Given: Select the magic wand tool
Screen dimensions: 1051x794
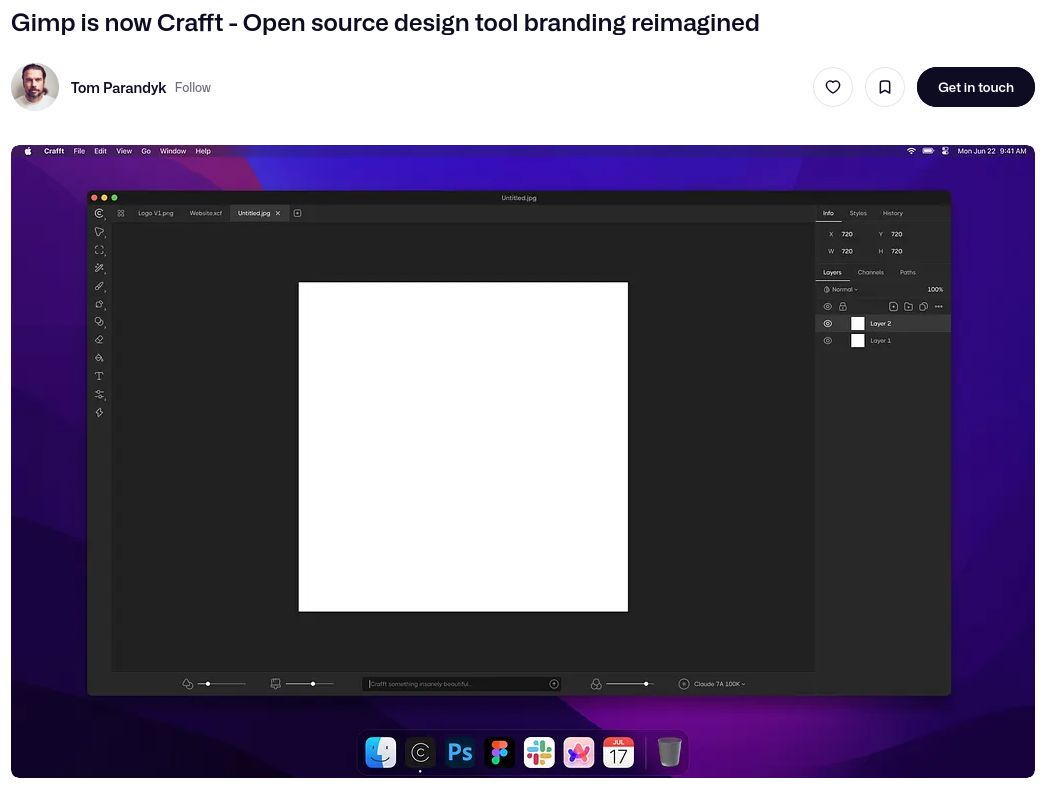Looking at the screenshot, I should pyautogui.click(x=99, y=268).
